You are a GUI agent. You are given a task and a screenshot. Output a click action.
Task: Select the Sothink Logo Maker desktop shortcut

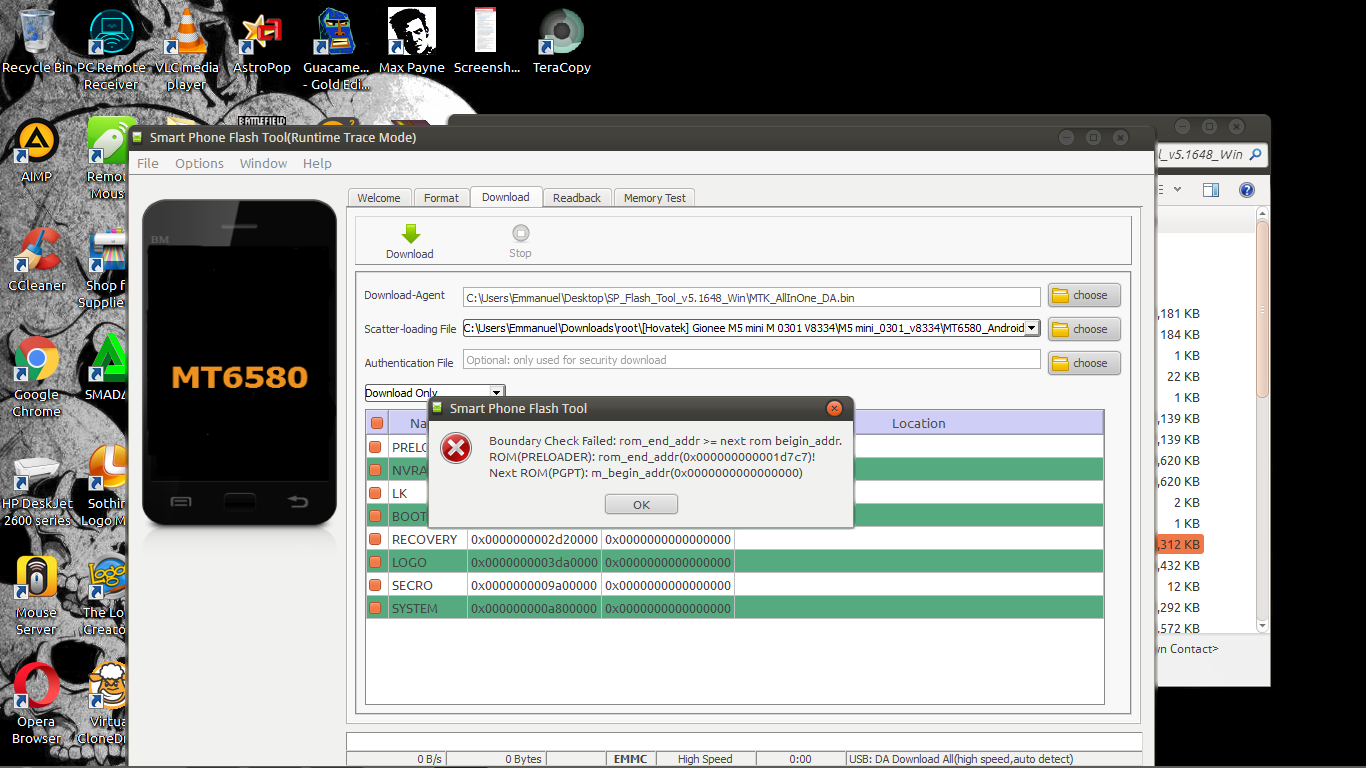point(107,486)
